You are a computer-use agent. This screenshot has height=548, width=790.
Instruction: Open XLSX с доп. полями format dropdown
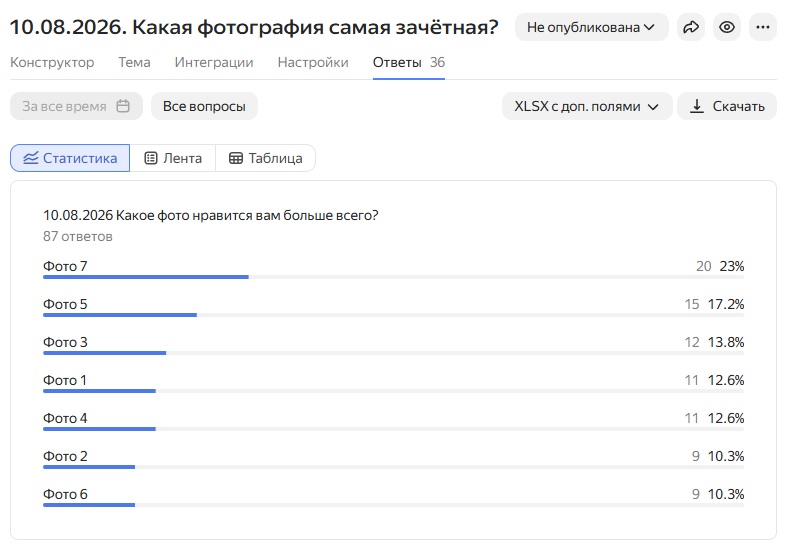[x=587, y=106]
